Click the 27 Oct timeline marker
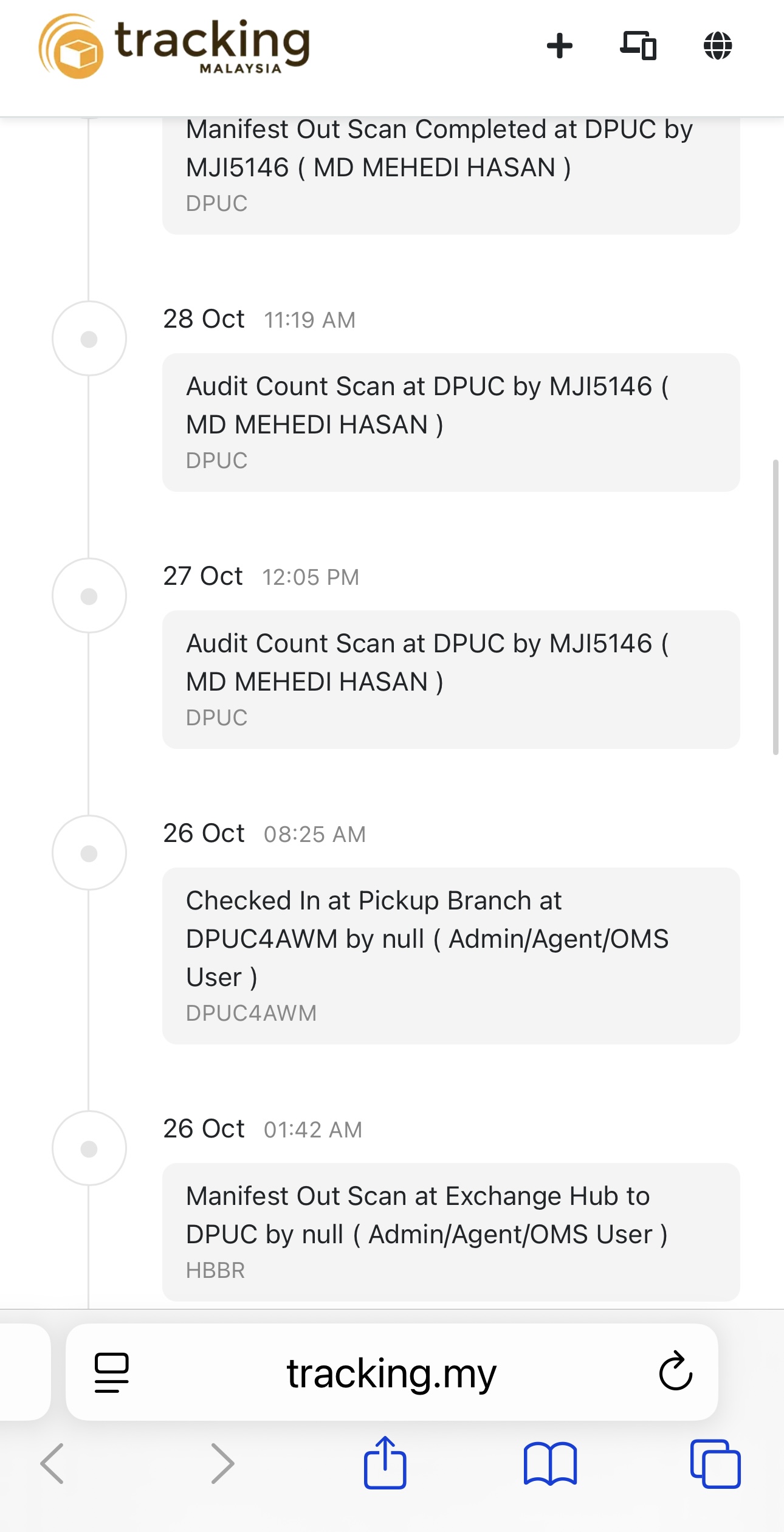784x1532 pixels. pos(89,596)
